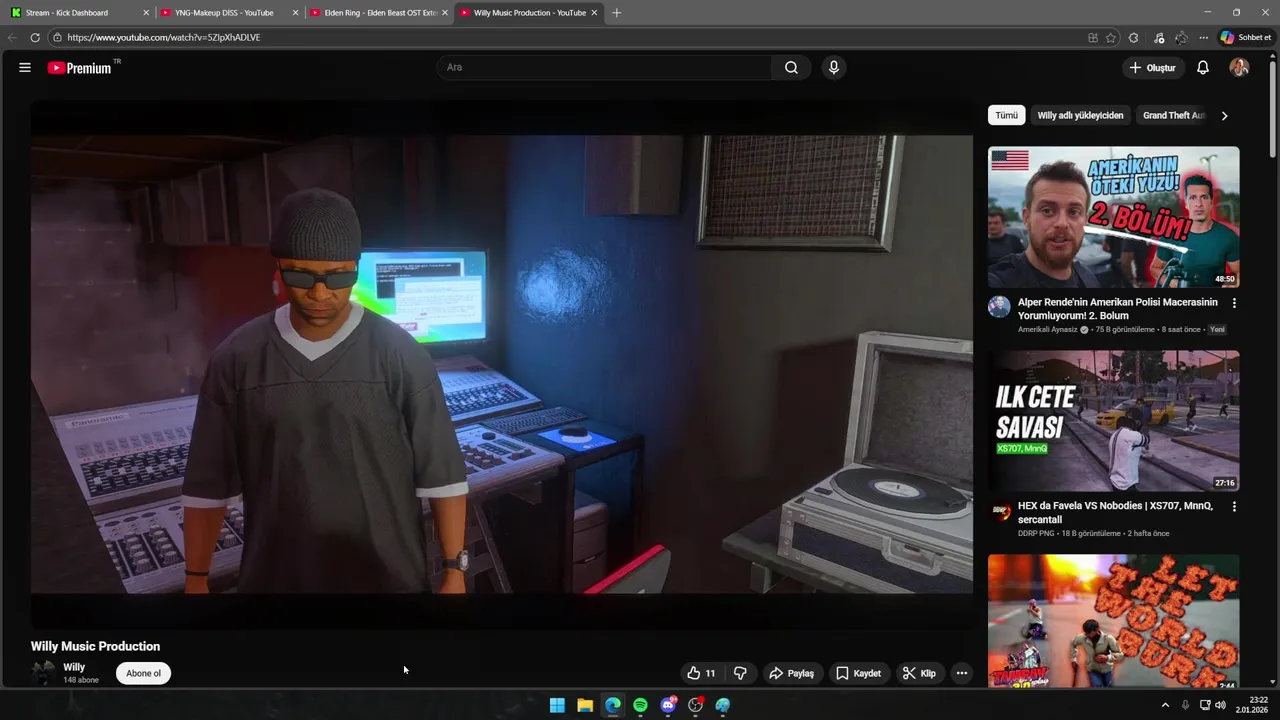Viewport: 1280px width, 720px height.
Task: Click the Kaydet save button
Action: [x=859, y=673]
